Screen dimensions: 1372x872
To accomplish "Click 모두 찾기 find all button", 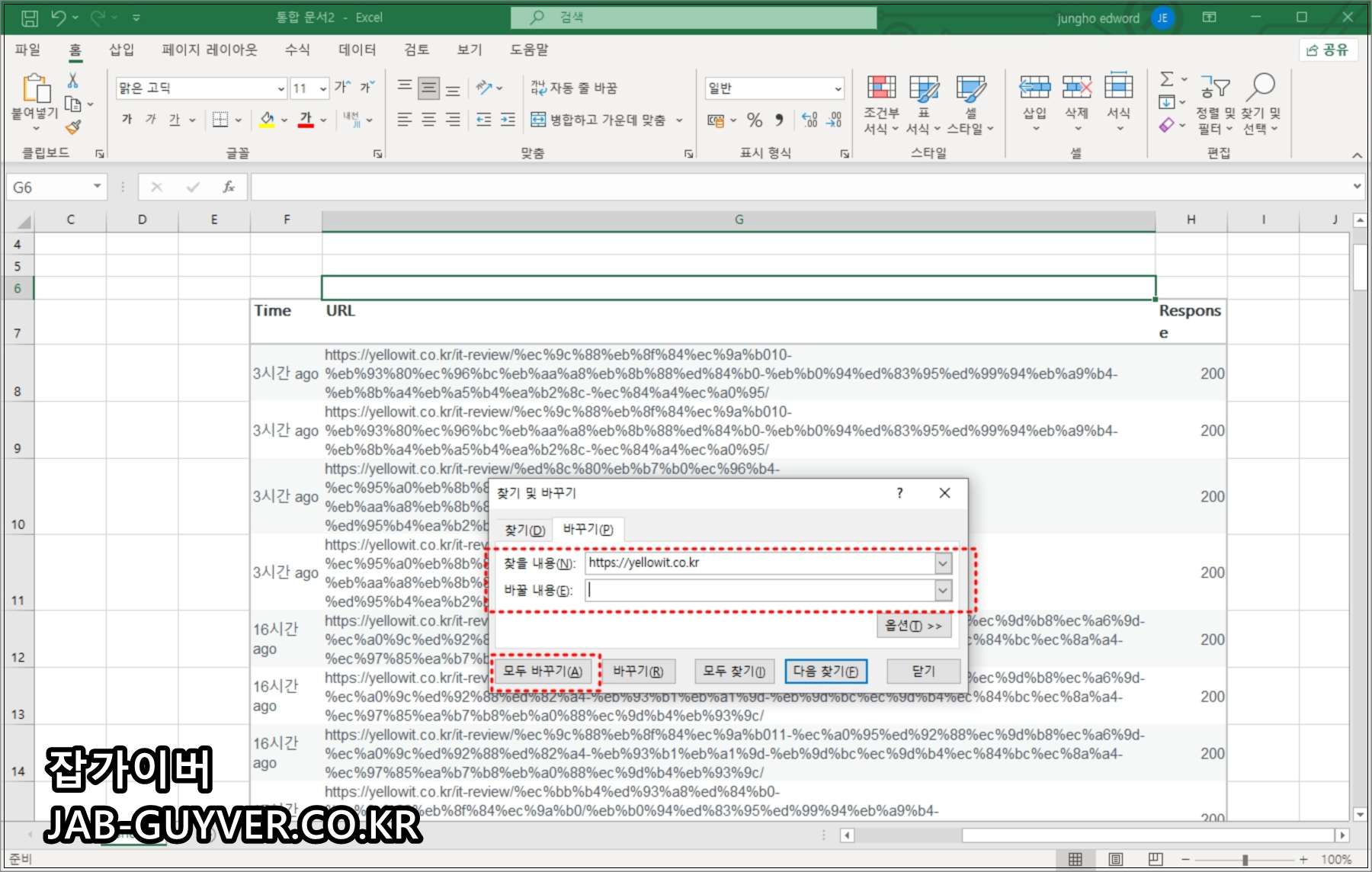I will 734,672.
